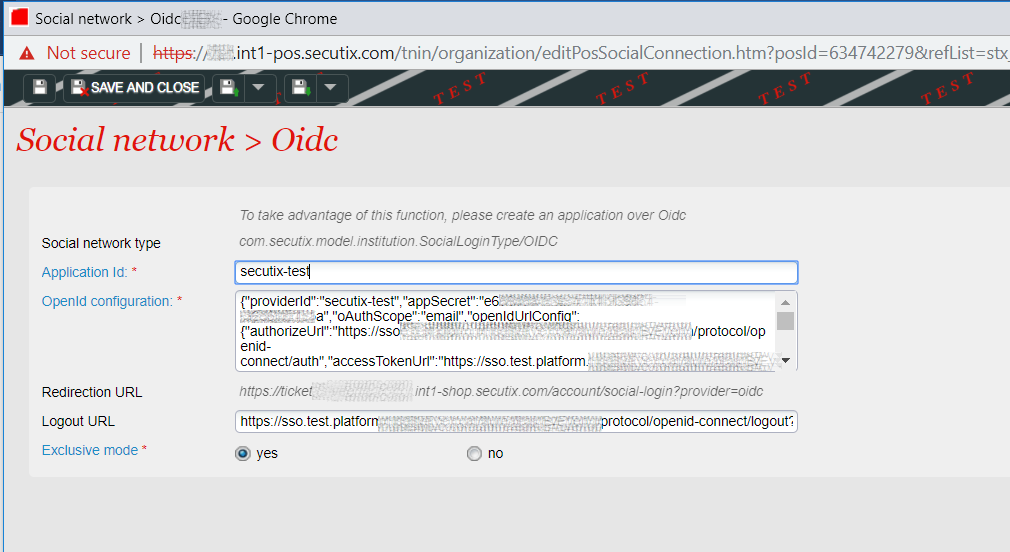The width and height of the screenshot is (1010, 552).
Task: Open dropdown next to save-down-arrow icon
Action: pyautogui.click(x=331, y=88)
